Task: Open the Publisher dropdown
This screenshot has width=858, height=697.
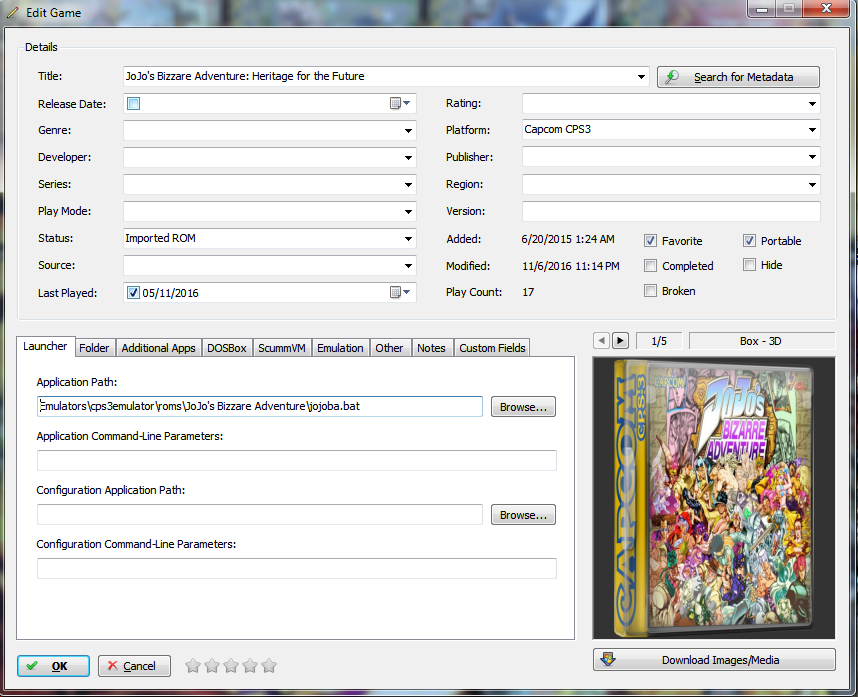Action: (812, 157)
